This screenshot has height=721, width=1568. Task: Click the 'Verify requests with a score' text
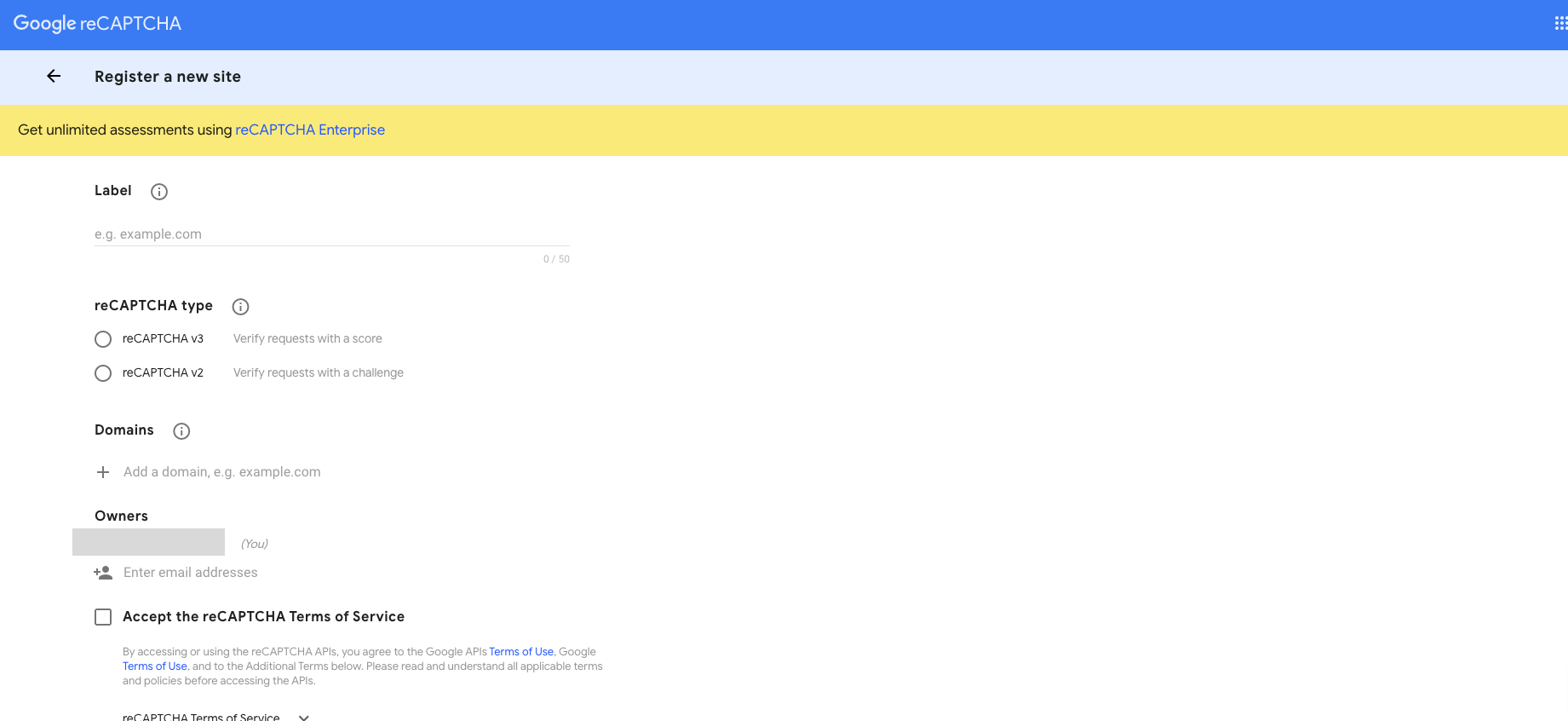coord(307,339)
